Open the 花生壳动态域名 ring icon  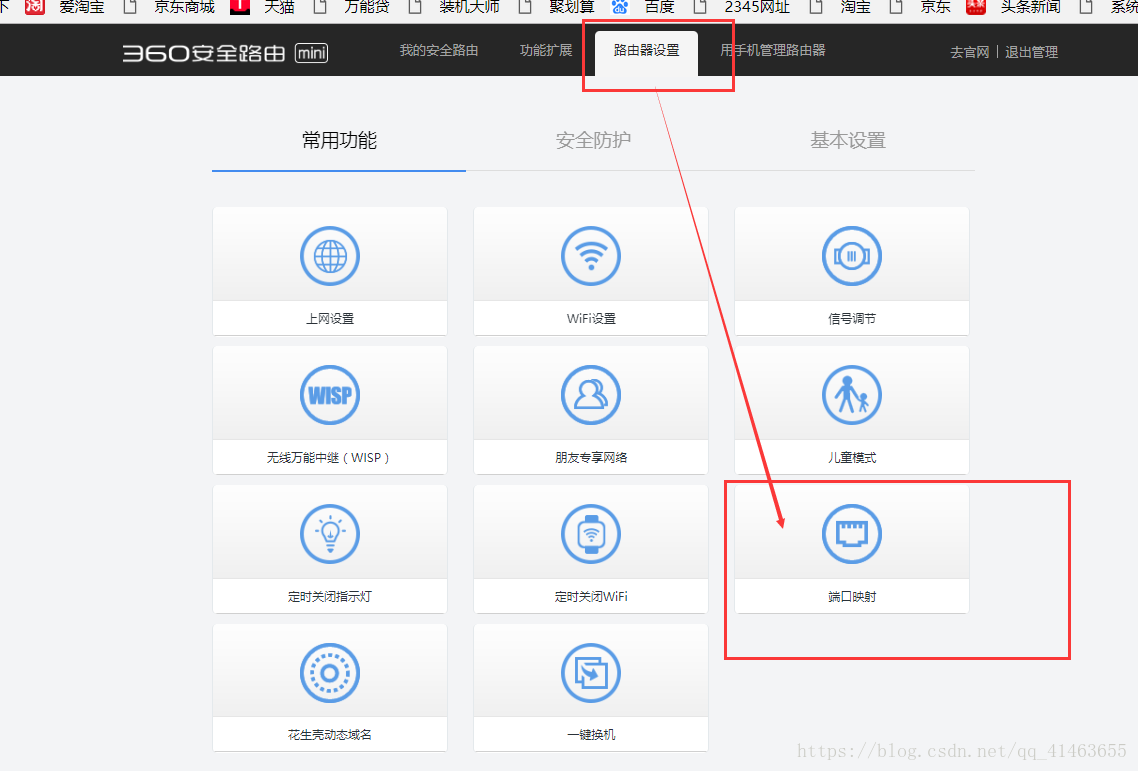[x=329, y=673]
